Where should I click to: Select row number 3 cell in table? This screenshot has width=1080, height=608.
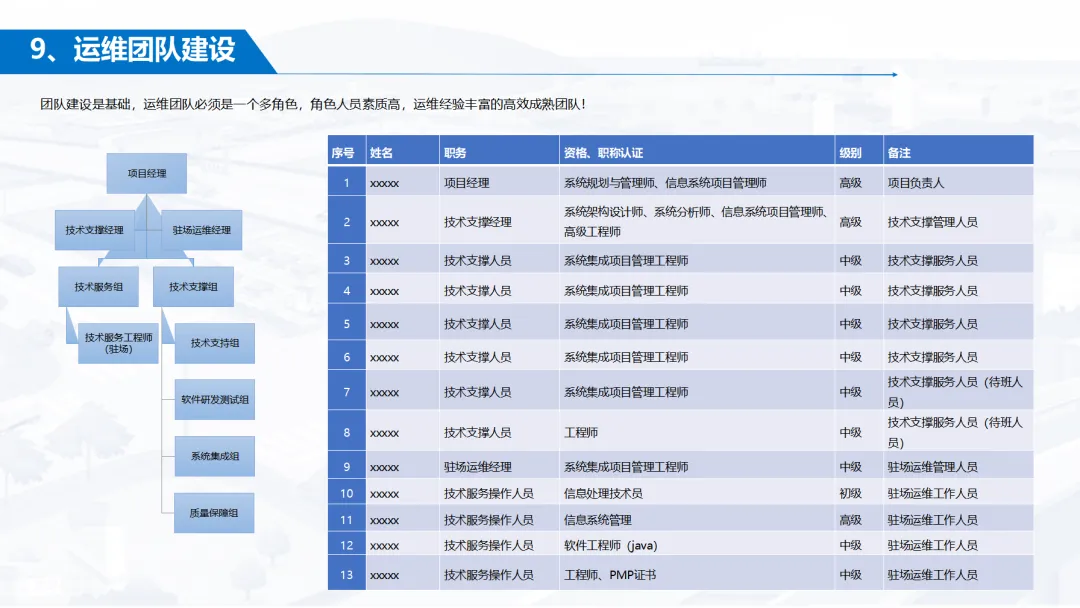pos(347,260)
